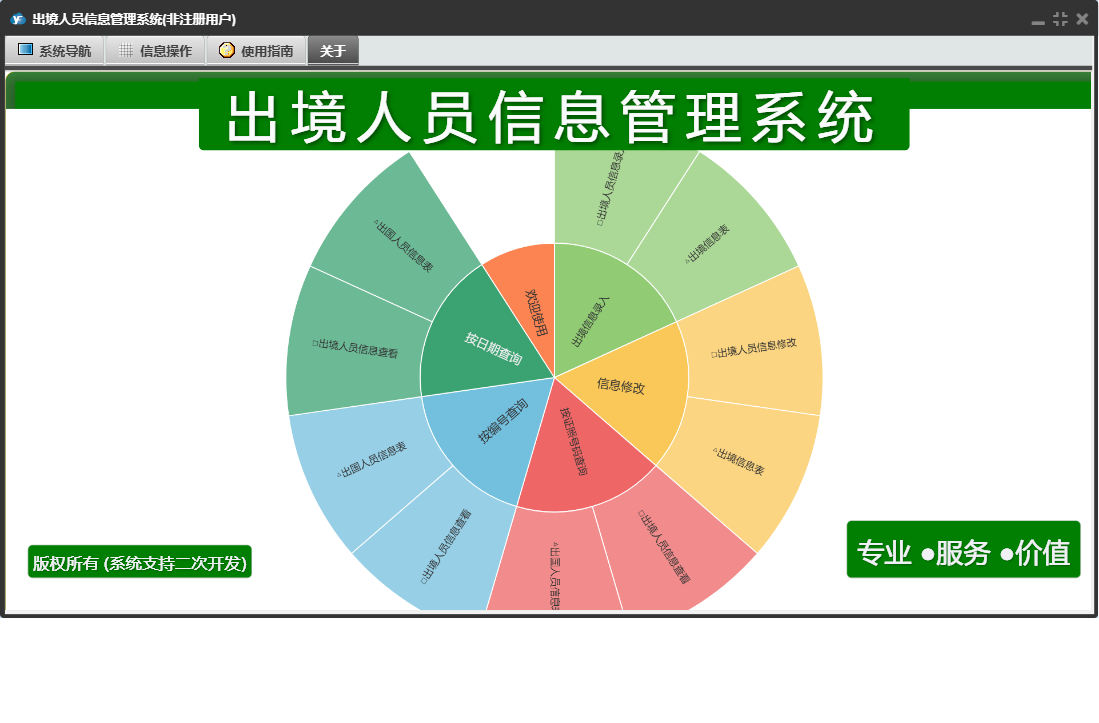The image size is (1099, 723).
Task: Click the app logo in the title bar
Action: point(18,19)
